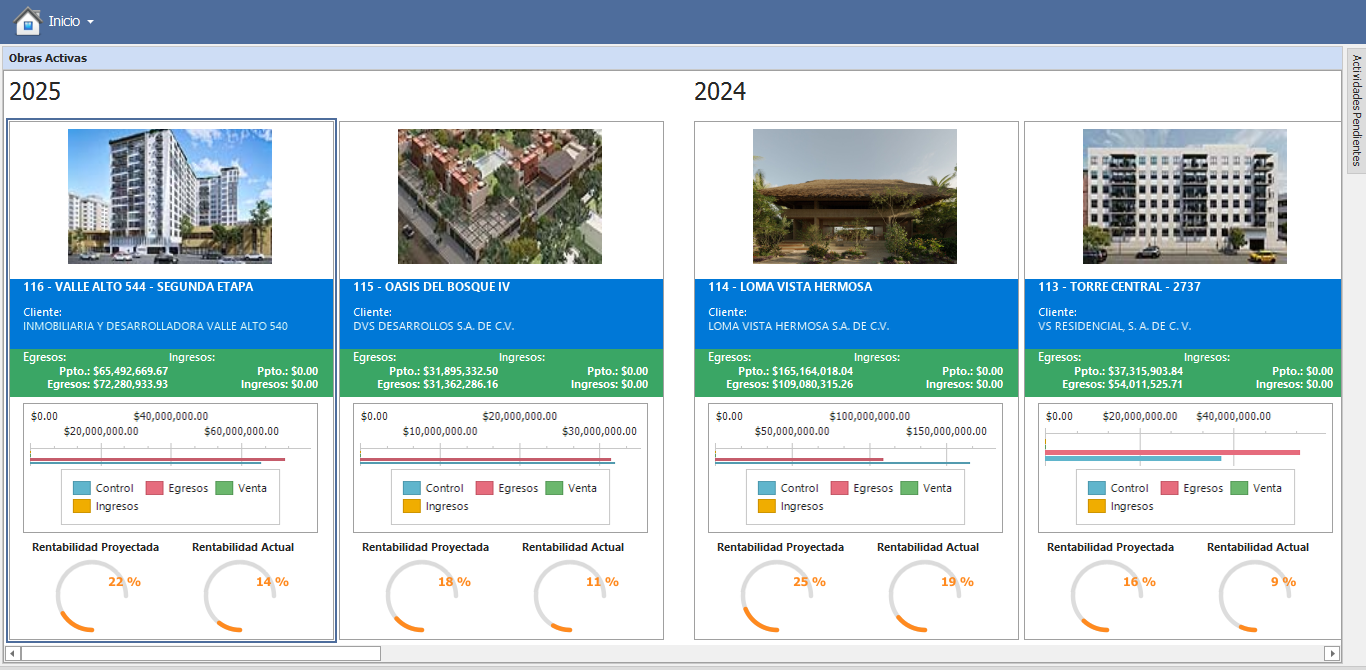Click the Egresos legend swatch in the Oasis del Bosque card

(x=485, y=488)
